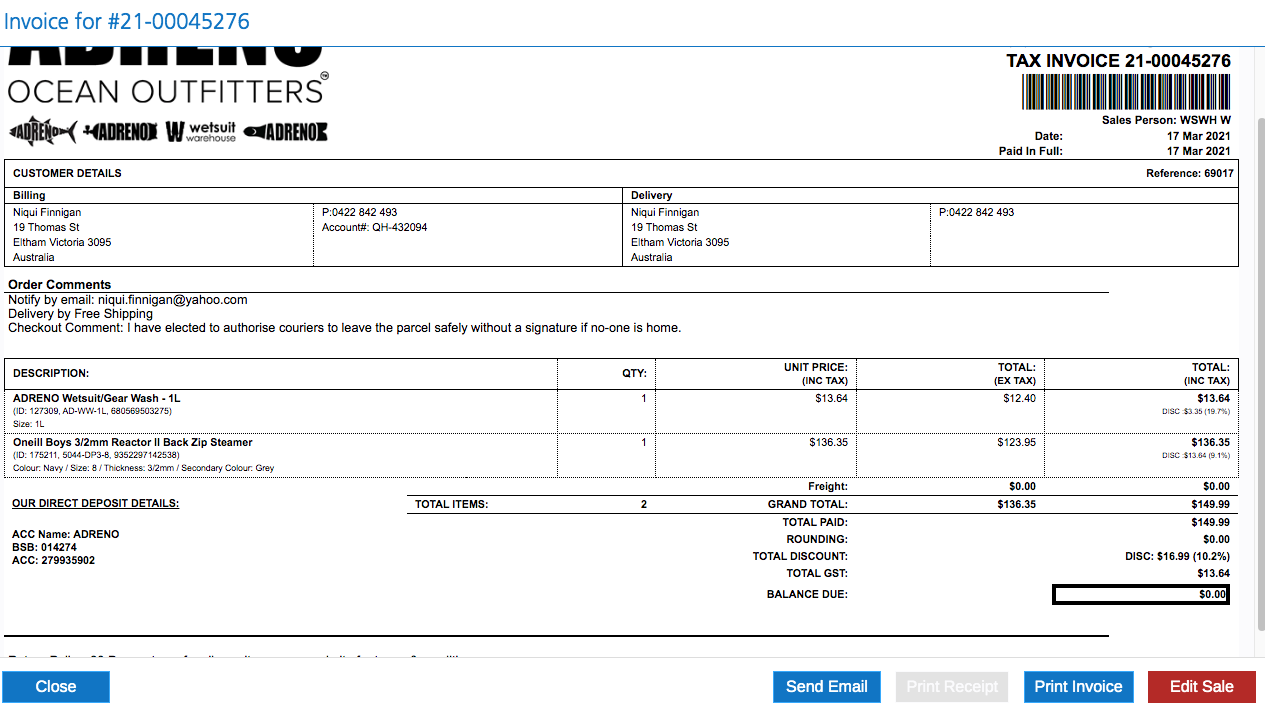Click the BSB: 014274 deposit detail

click(x=44, y=547)
